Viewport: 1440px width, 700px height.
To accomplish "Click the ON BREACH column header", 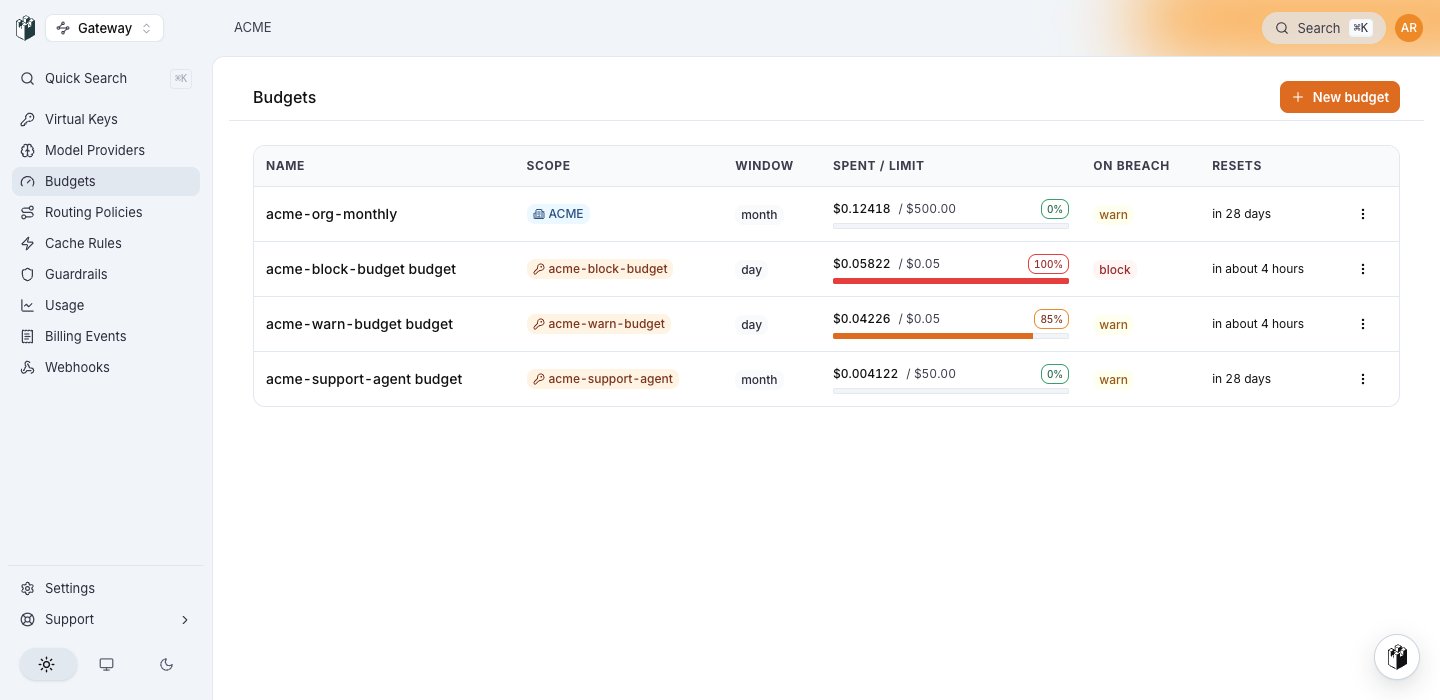I will click(1131, 166).
